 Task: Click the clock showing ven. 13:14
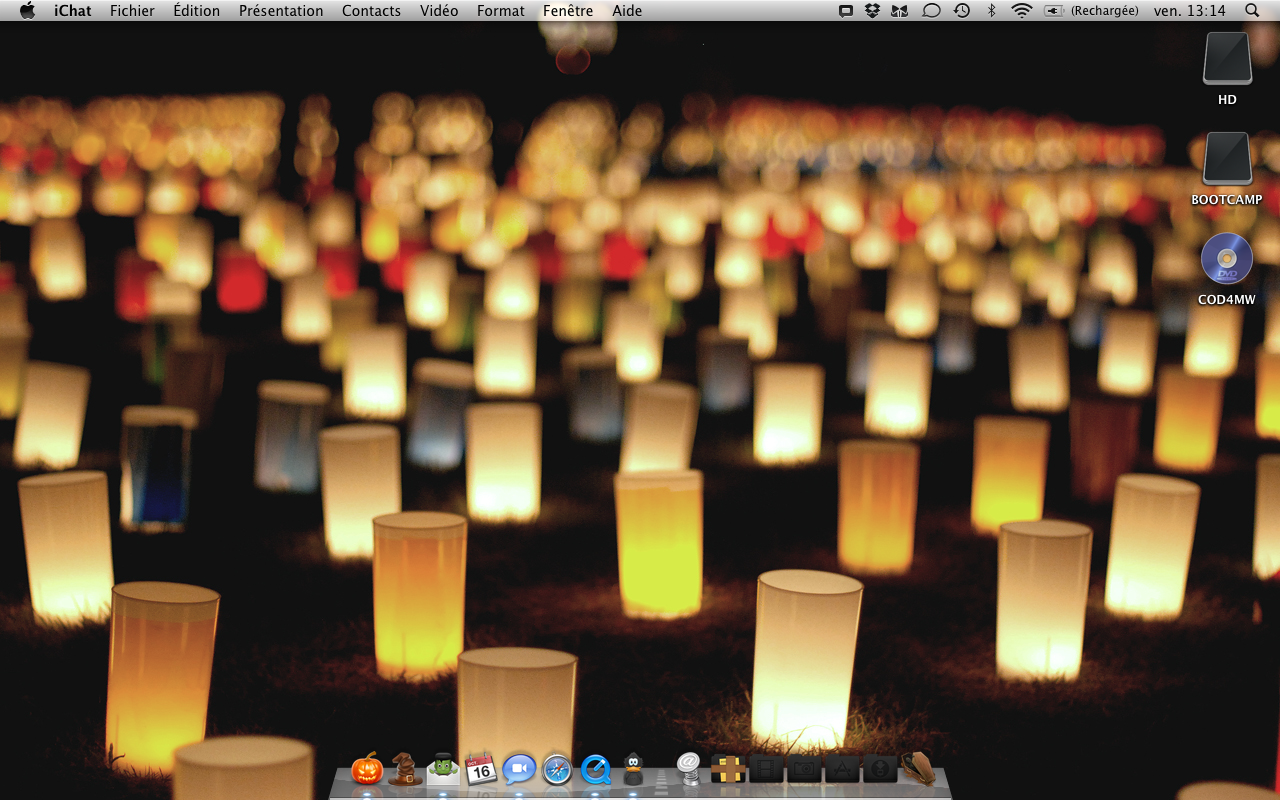(x=1189, y=11)
